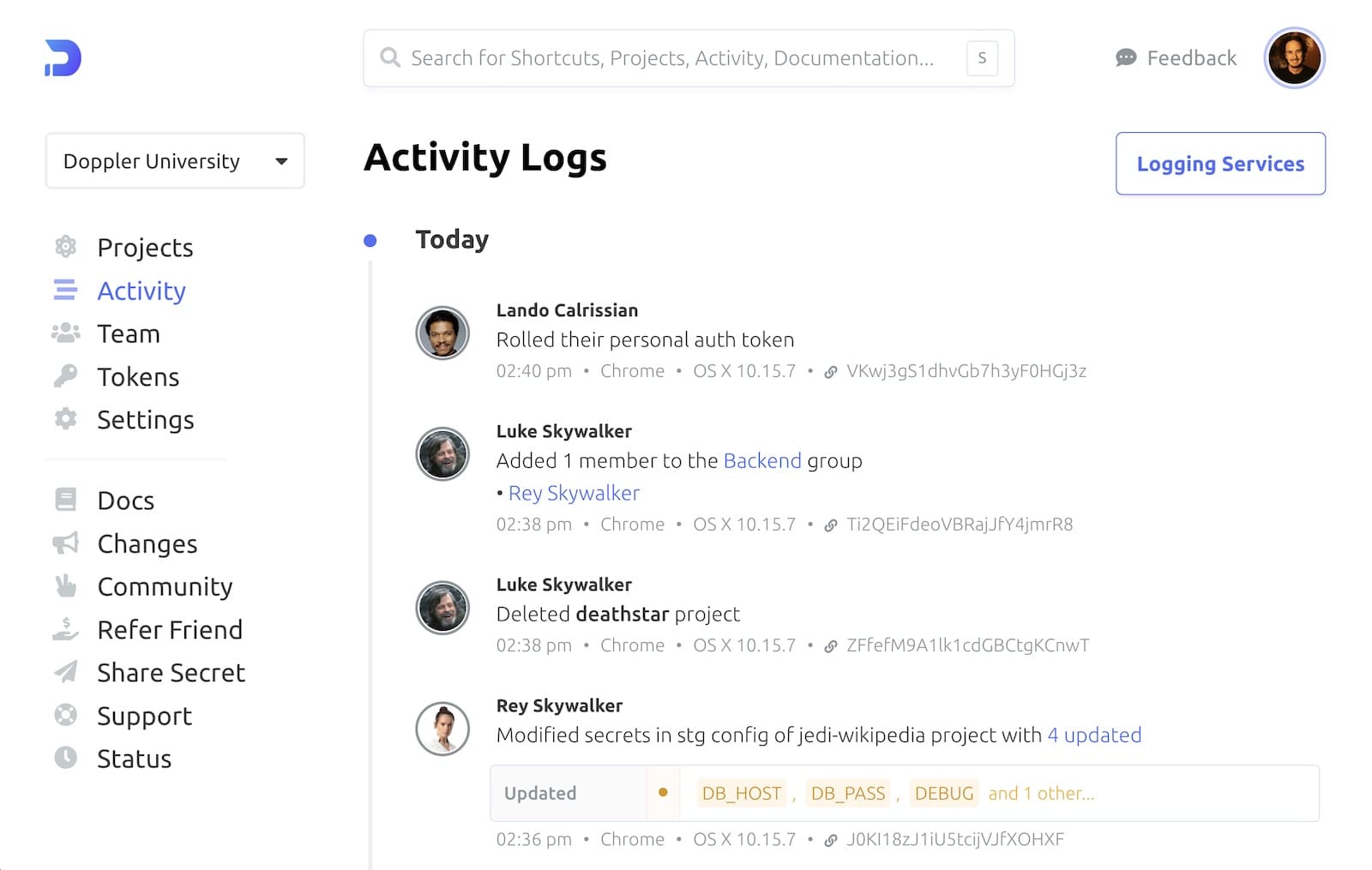
Task: View Changes in sidebar
Action: click(147, 543)
